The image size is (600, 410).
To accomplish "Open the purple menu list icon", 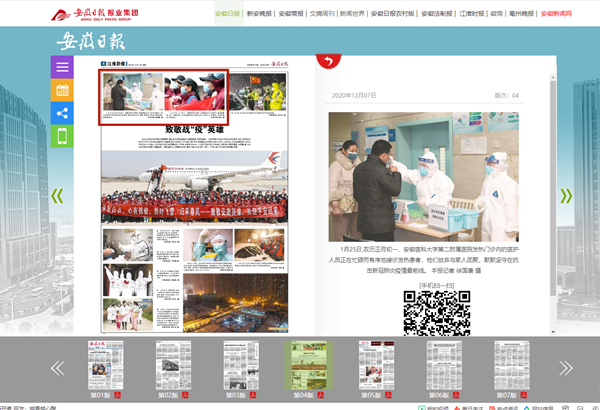I will click(62, 67).
